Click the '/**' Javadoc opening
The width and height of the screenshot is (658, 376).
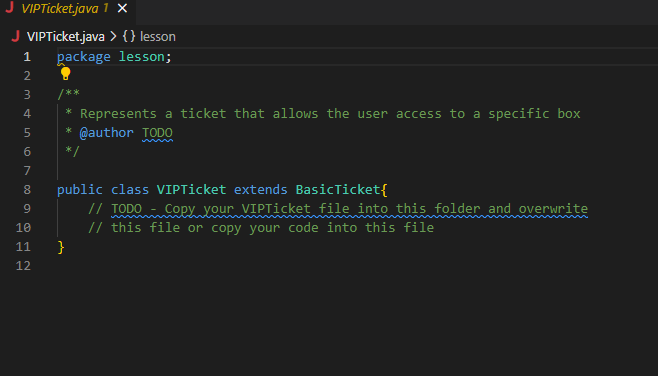pos(68,94)
